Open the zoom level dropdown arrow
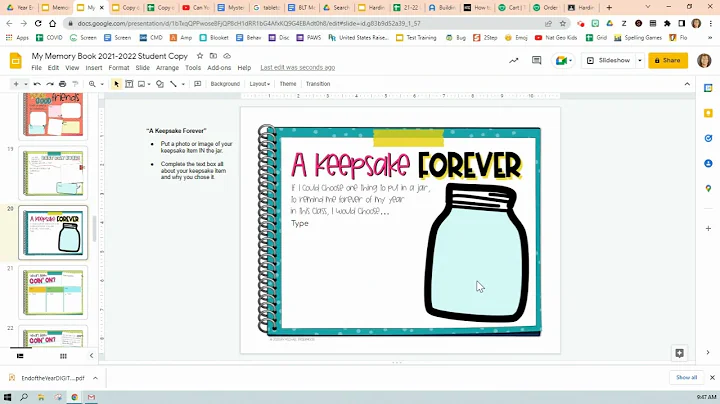720x404 pixels. pyautogui.click(x=102, y=84)
